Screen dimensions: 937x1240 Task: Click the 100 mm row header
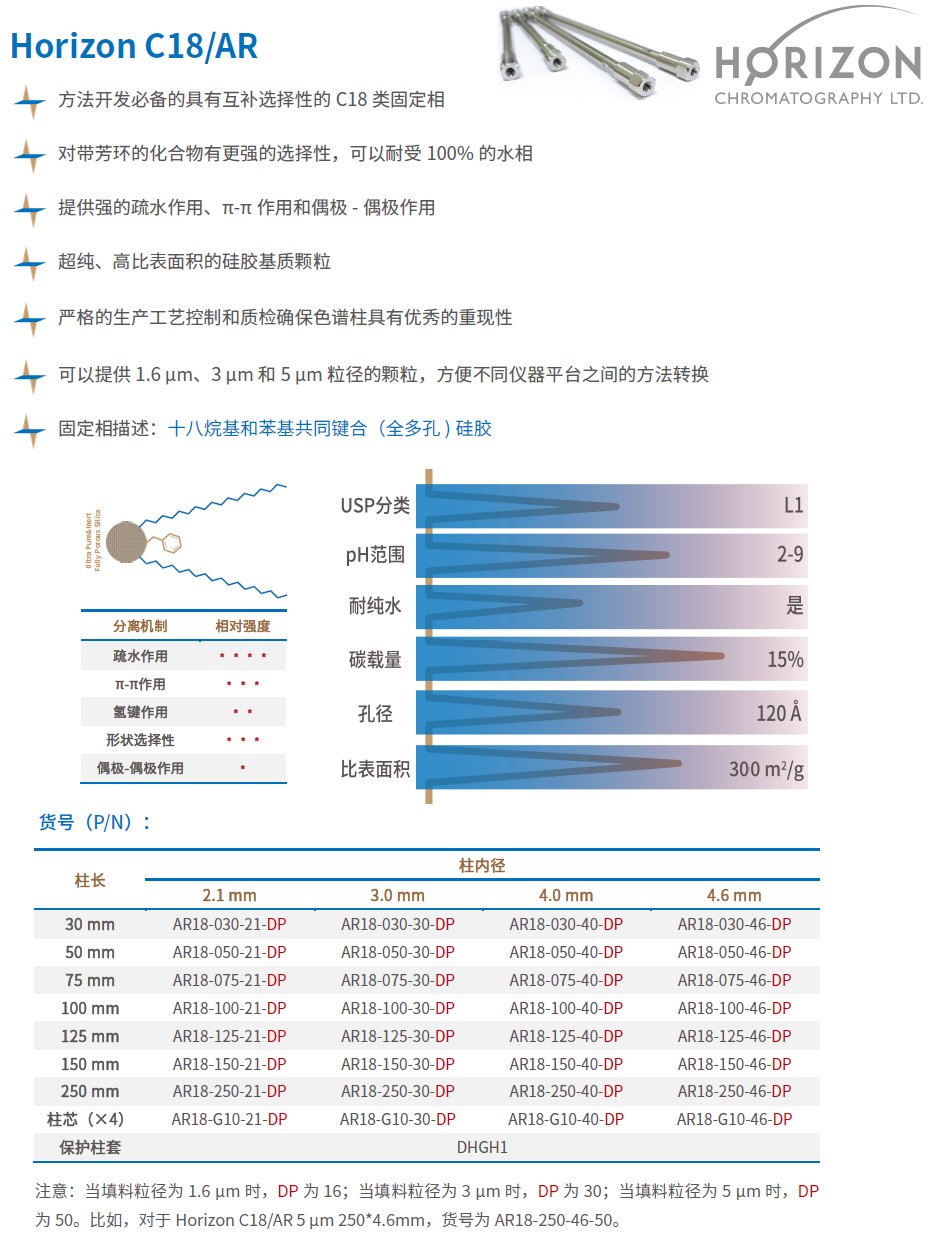(x=90, y=1008)
